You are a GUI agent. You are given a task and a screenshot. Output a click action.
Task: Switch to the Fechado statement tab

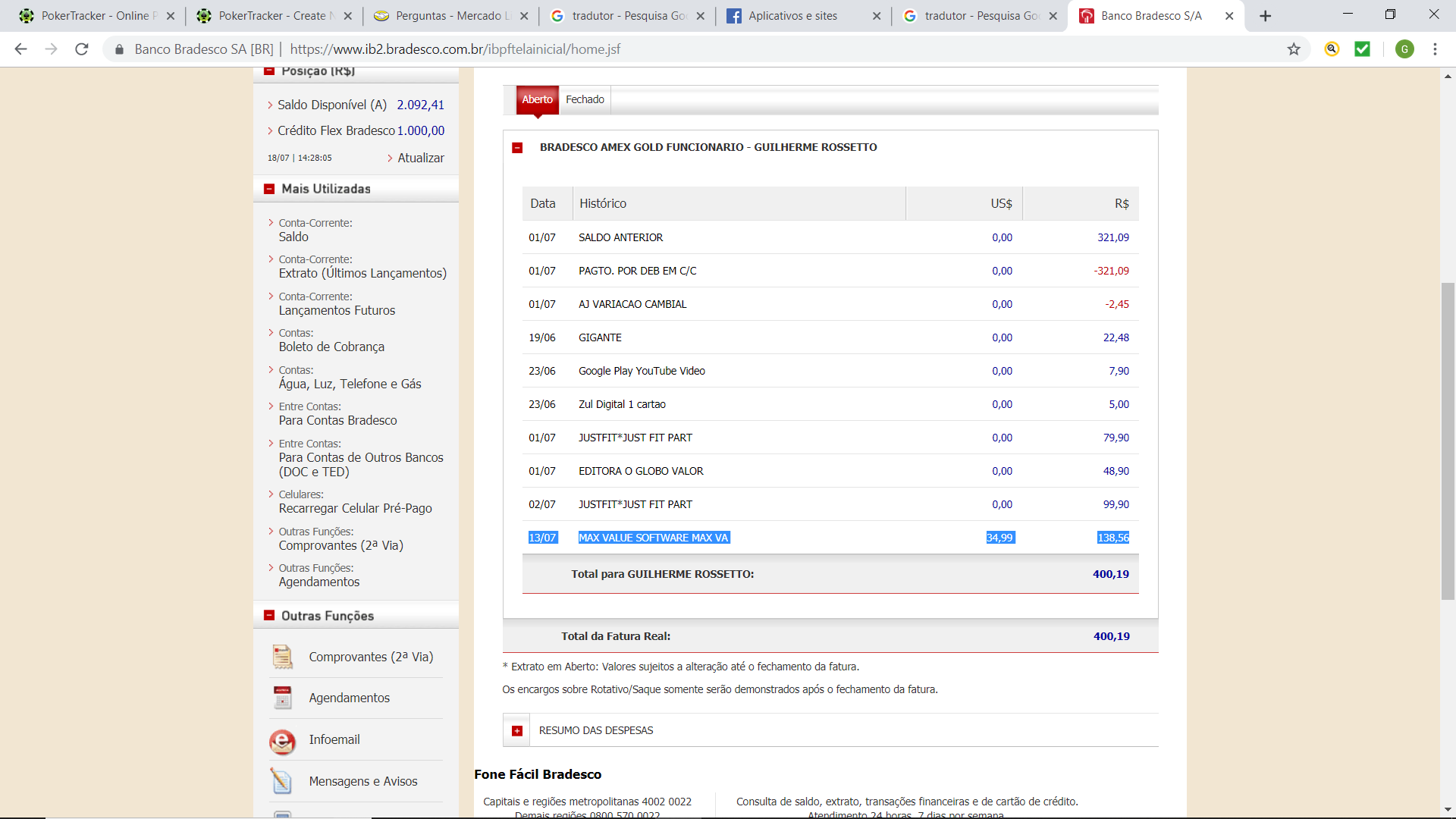585,99
